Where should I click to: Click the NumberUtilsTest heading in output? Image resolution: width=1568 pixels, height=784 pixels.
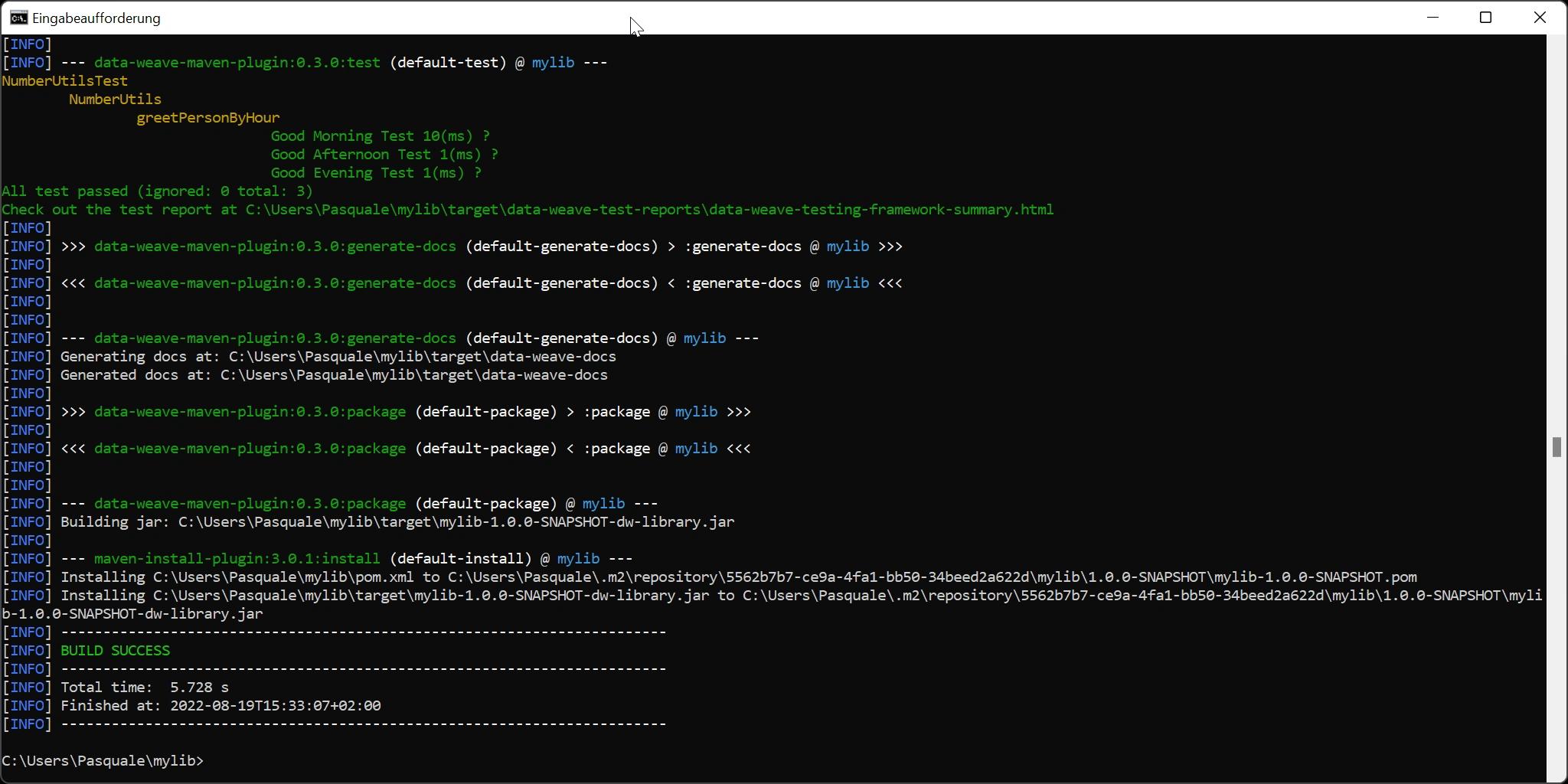pos(65,81)
